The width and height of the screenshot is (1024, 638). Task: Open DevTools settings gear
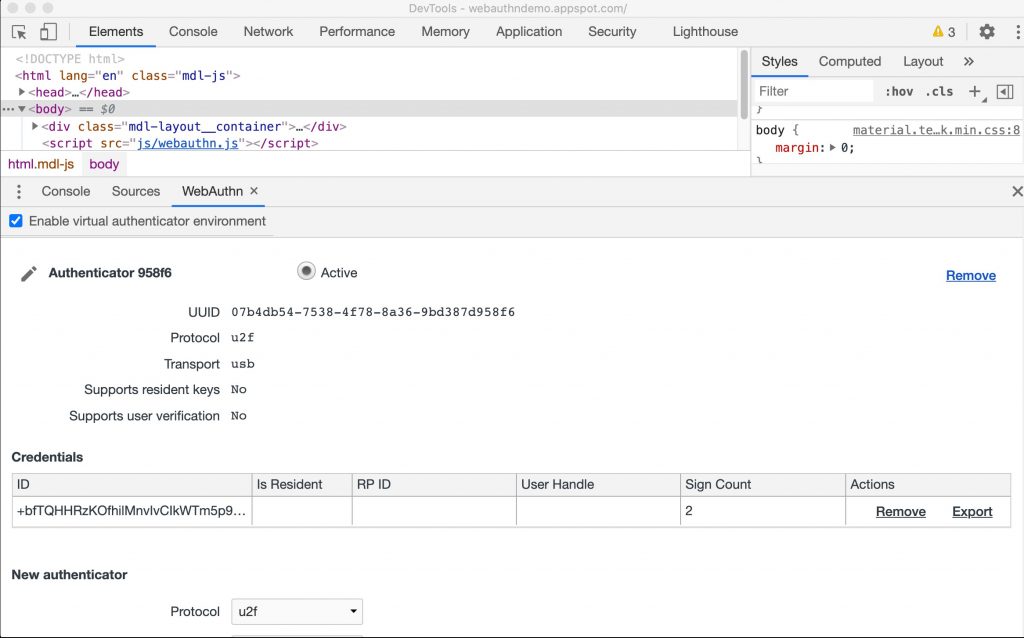[987, 31]
